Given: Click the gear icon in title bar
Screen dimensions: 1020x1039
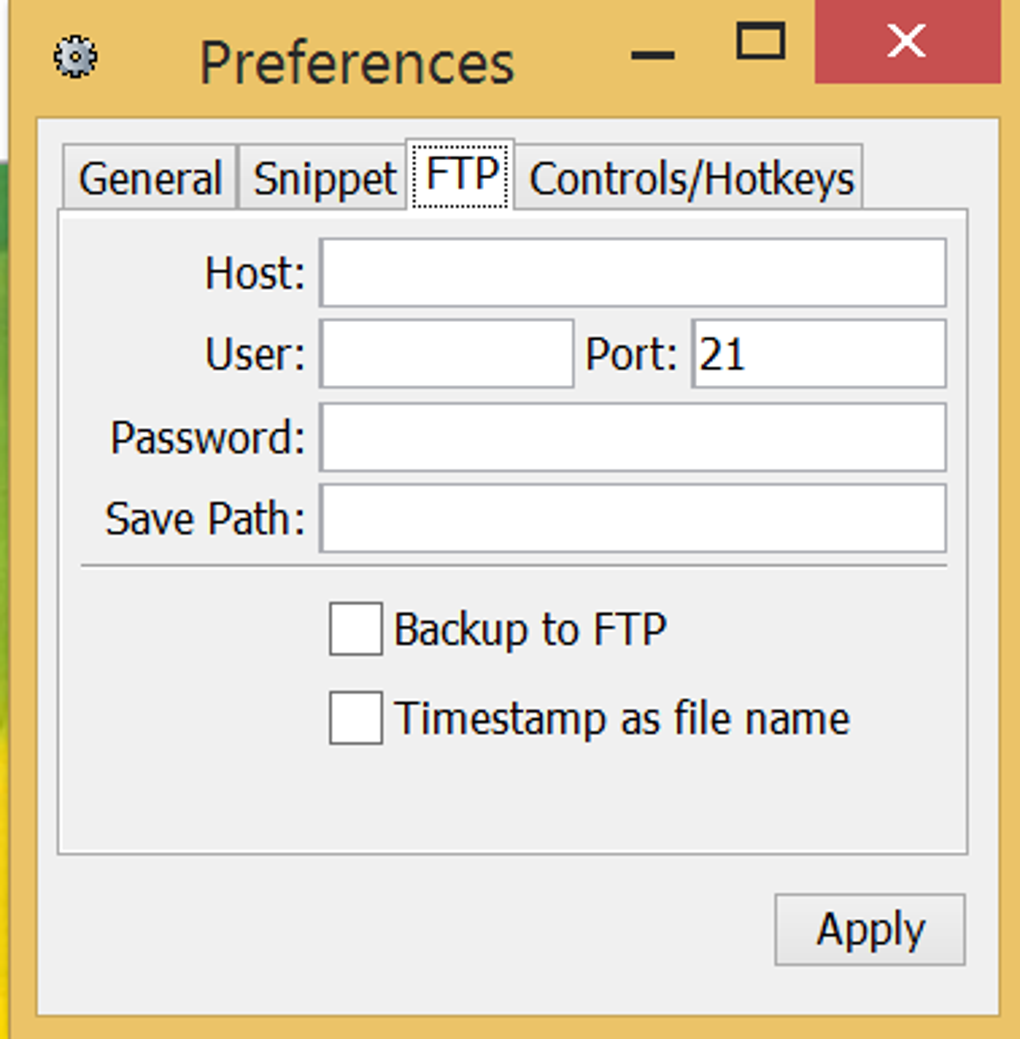Looking at the screenshot, I should pos(75,57).
